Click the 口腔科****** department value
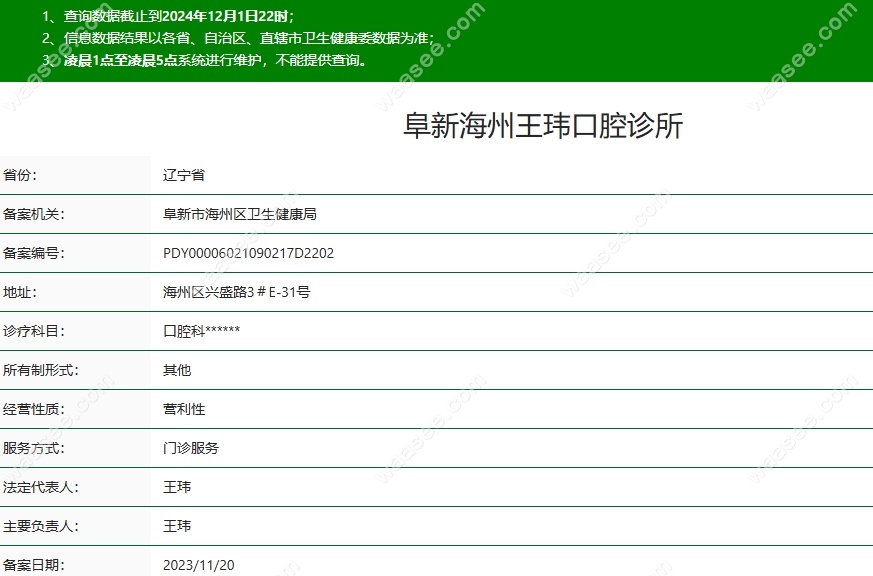This screenshot has width=873, height=576. pyautogui.click(x=201, y=331)
